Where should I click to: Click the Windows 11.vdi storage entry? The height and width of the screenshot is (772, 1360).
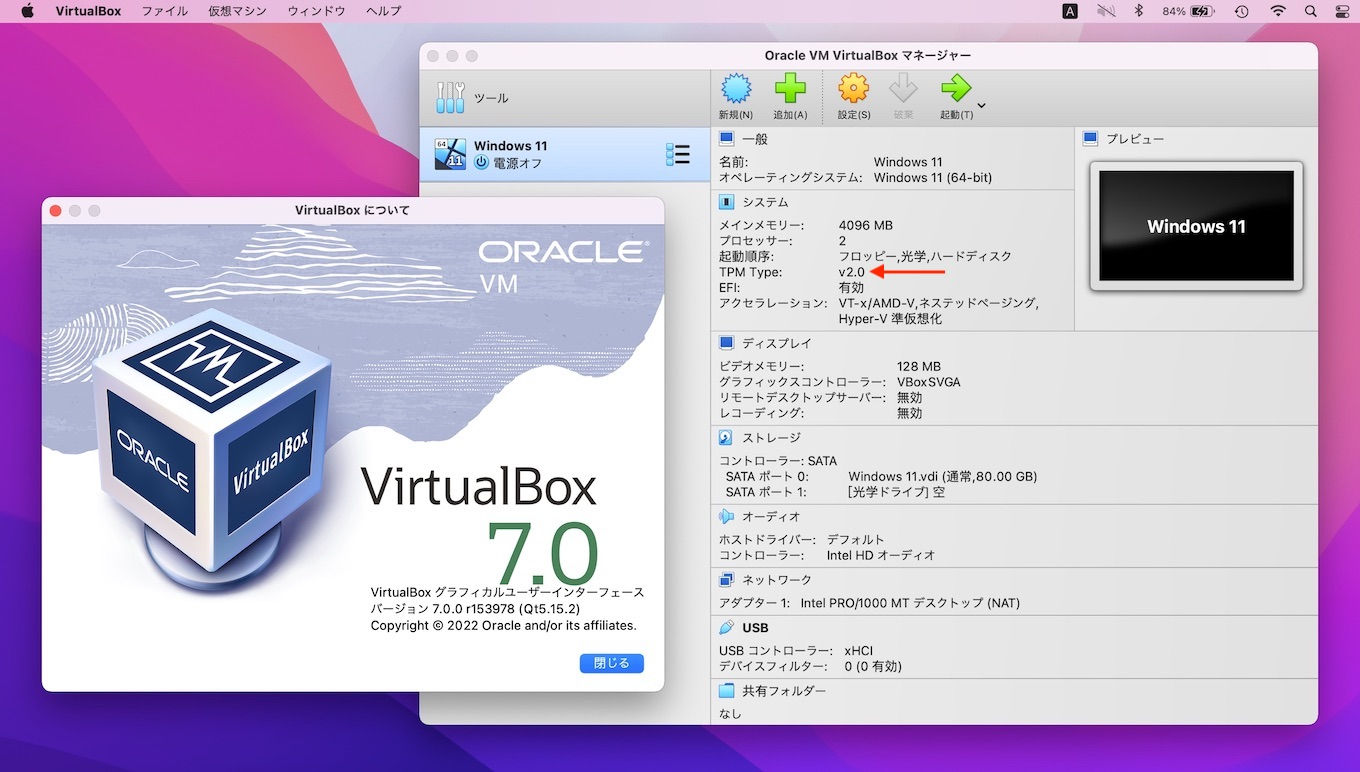942,476
